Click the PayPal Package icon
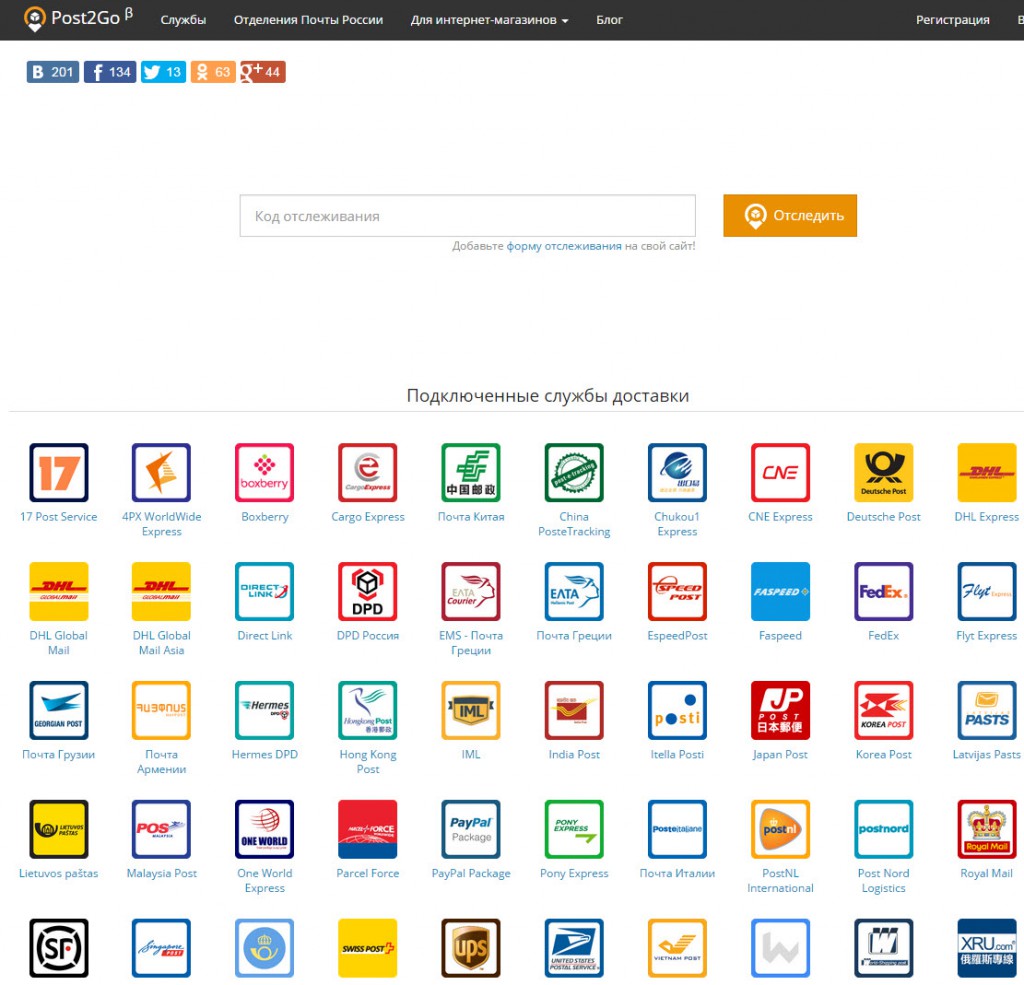The image size is (1024, 985). (471, 830)
